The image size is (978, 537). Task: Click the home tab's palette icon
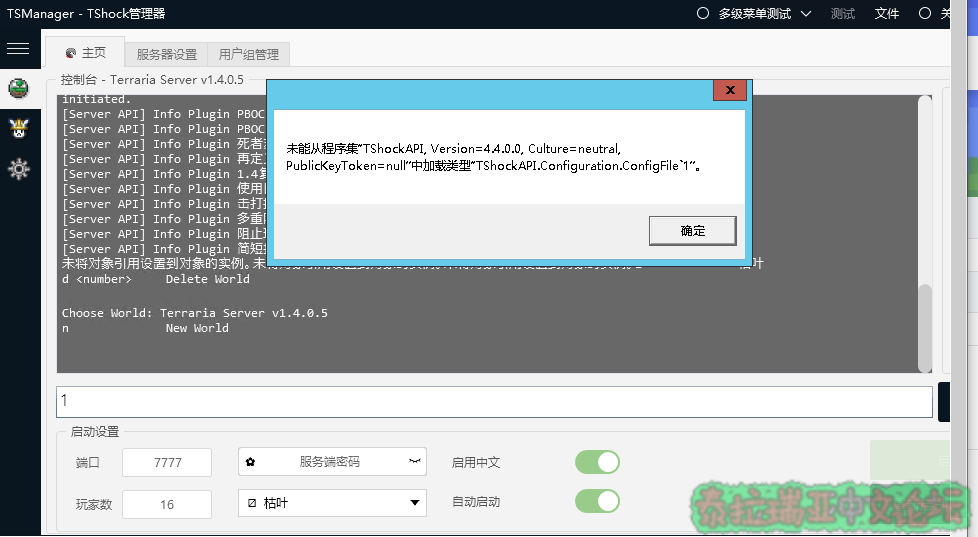pyautogui.click(x=70, y=54)
